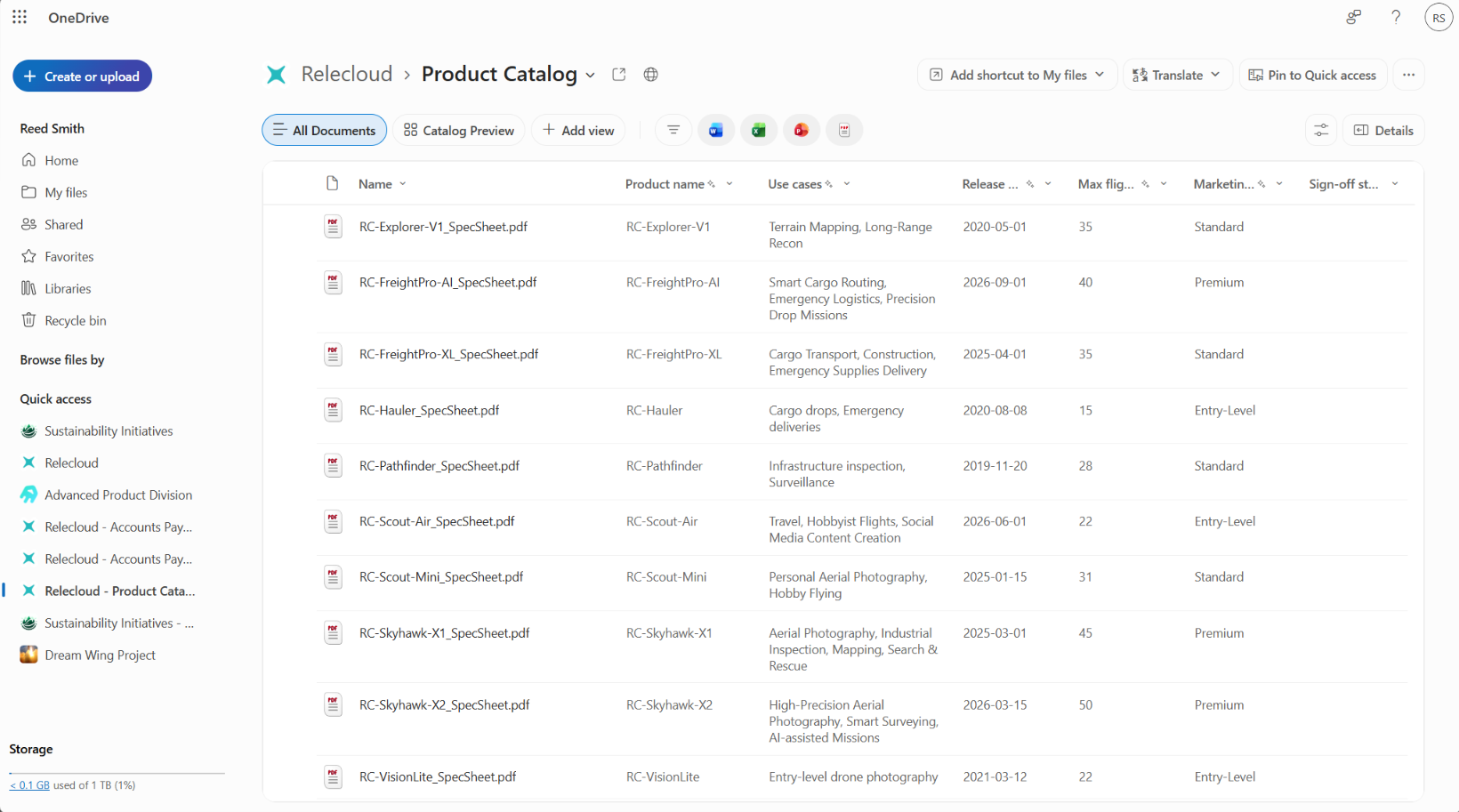Click Add view button
This screenshot has height=812, width=1459.
[x=578, y=131]
